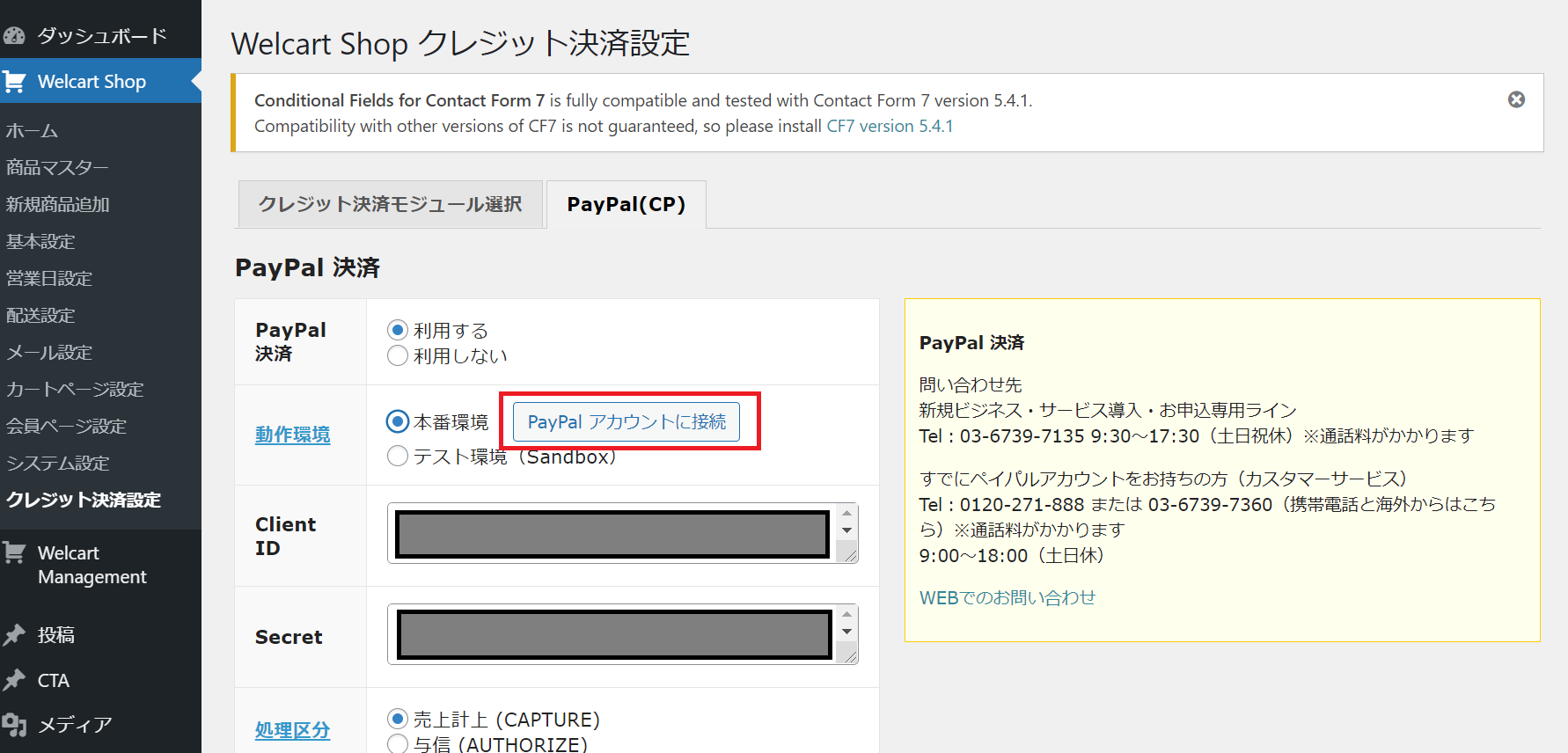
Task: Choose 本番環境 environment option
Action: click(398, 421)
